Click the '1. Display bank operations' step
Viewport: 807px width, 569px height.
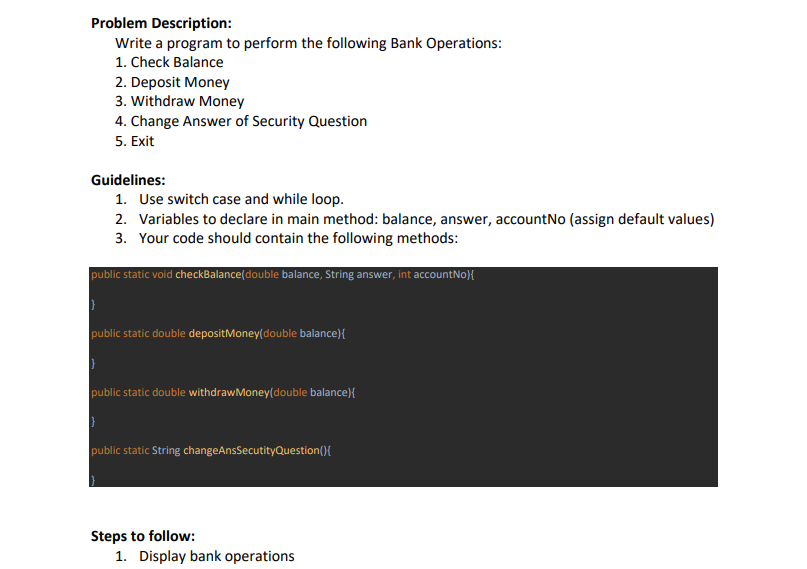(204, 556)
